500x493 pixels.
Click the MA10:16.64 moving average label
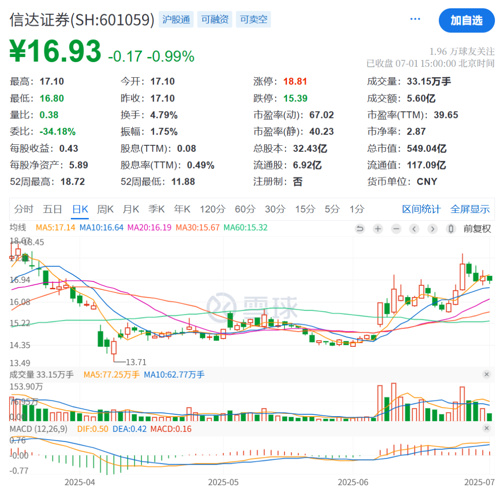point(101,228)
